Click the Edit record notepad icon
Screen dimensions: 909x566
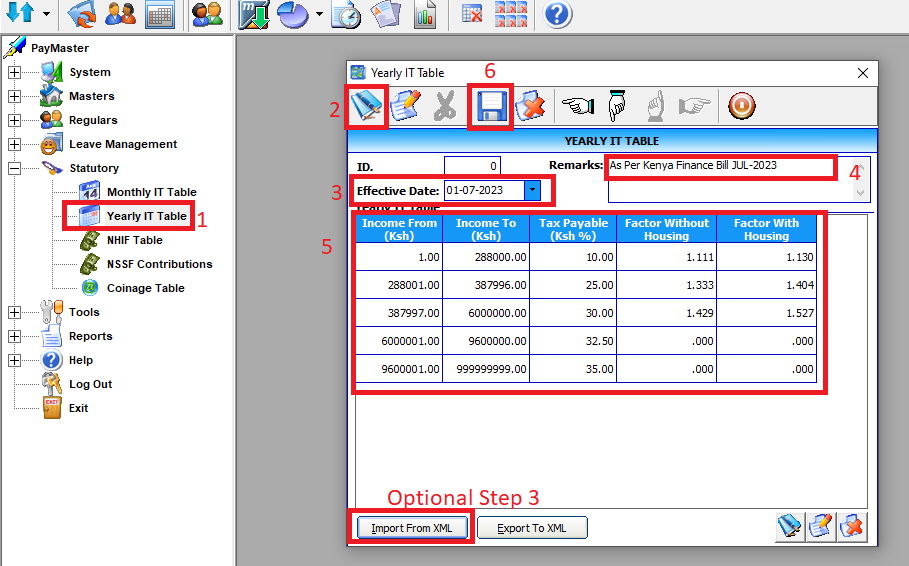coord(405,106)
